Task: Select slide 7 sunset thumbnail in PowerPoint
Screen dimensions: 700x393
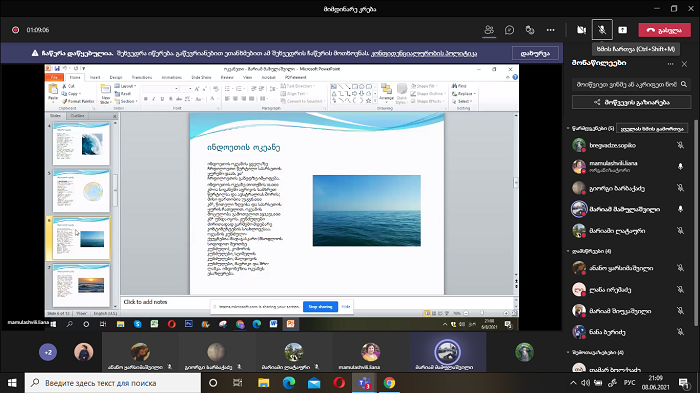Action: click(x=81, y=285)
